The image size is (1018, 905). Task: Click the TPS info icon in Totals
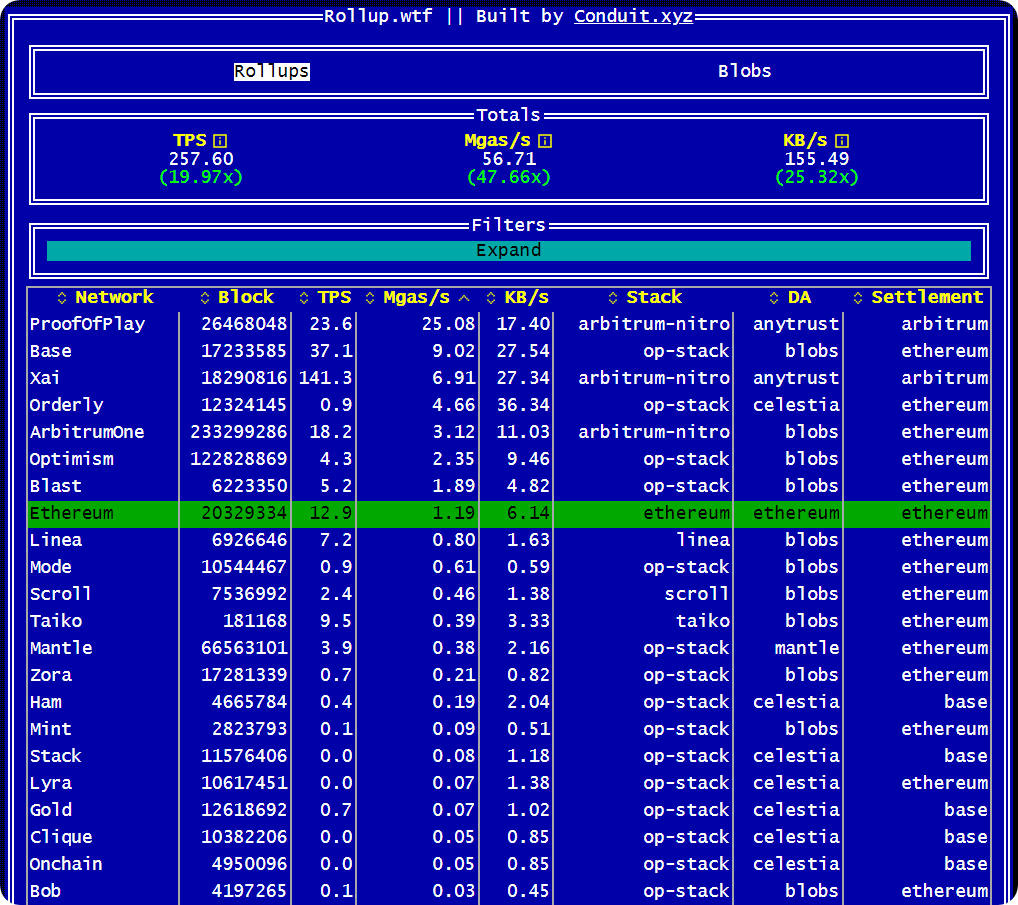(220, 141)
